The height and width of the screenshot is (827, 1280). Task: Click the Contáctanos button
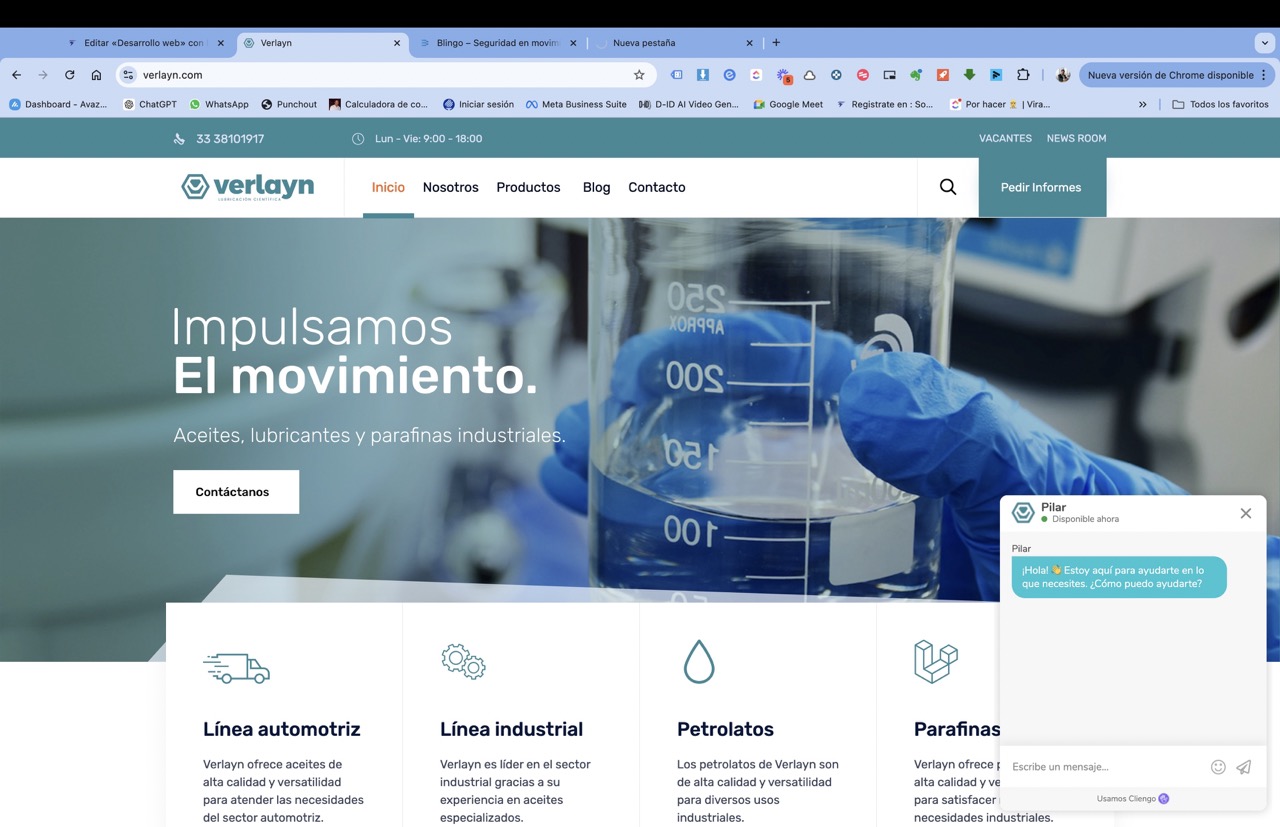236,491
